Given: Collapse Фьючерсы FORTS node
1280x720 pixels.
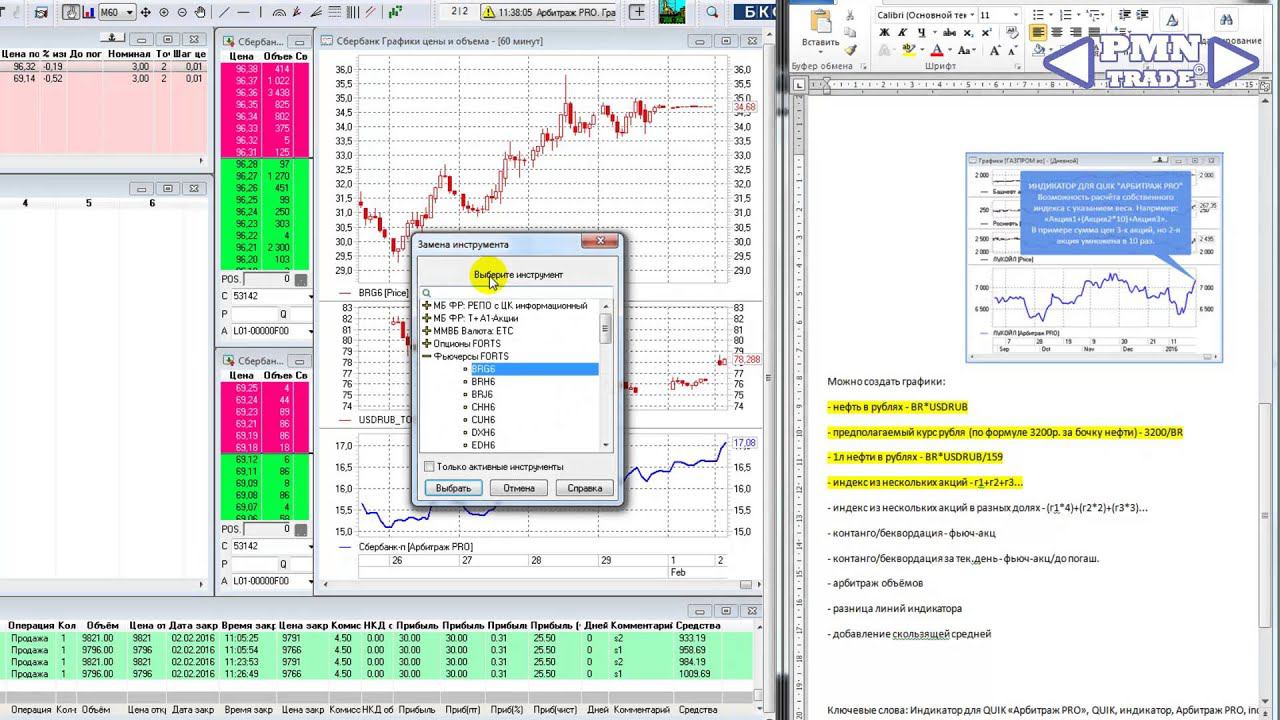Looking at the screenshot, I should [x=427, y=357].
